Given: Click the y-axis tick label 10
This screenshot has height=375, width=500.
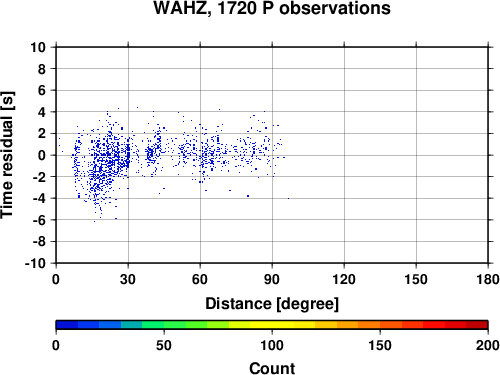Looking at the screenshot, I should coord(38,47).
